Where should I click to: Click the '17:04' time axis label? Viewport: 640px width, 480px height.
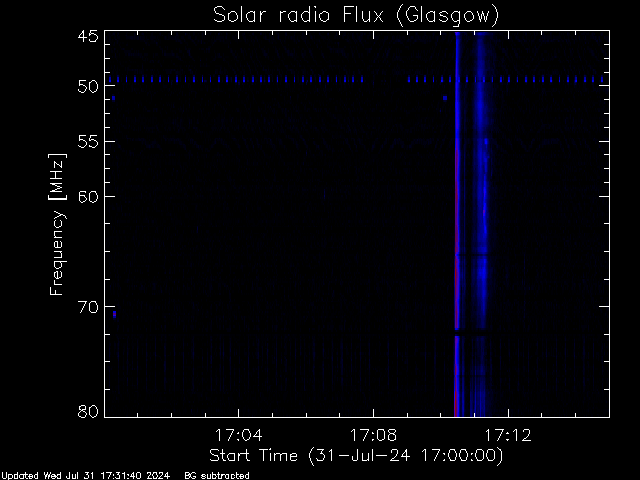[238, 435]
